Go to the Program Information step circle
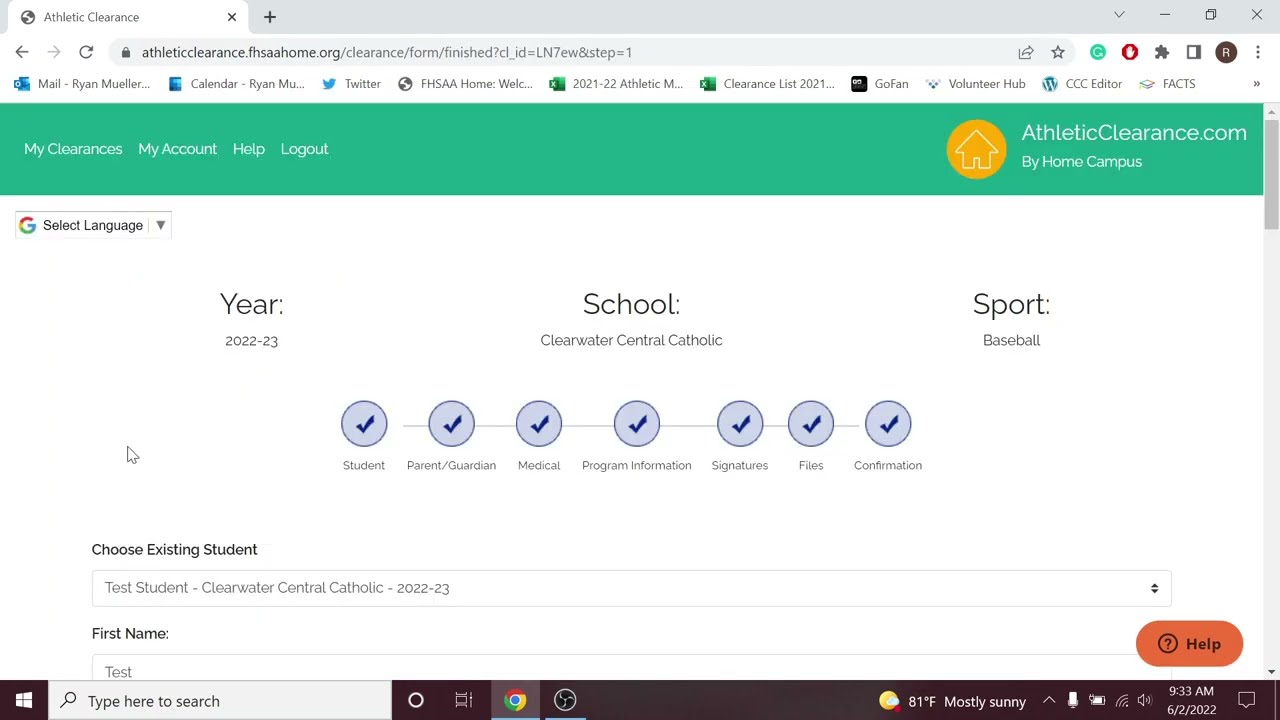Viewport: 1280px width, 720px height. 637,424
